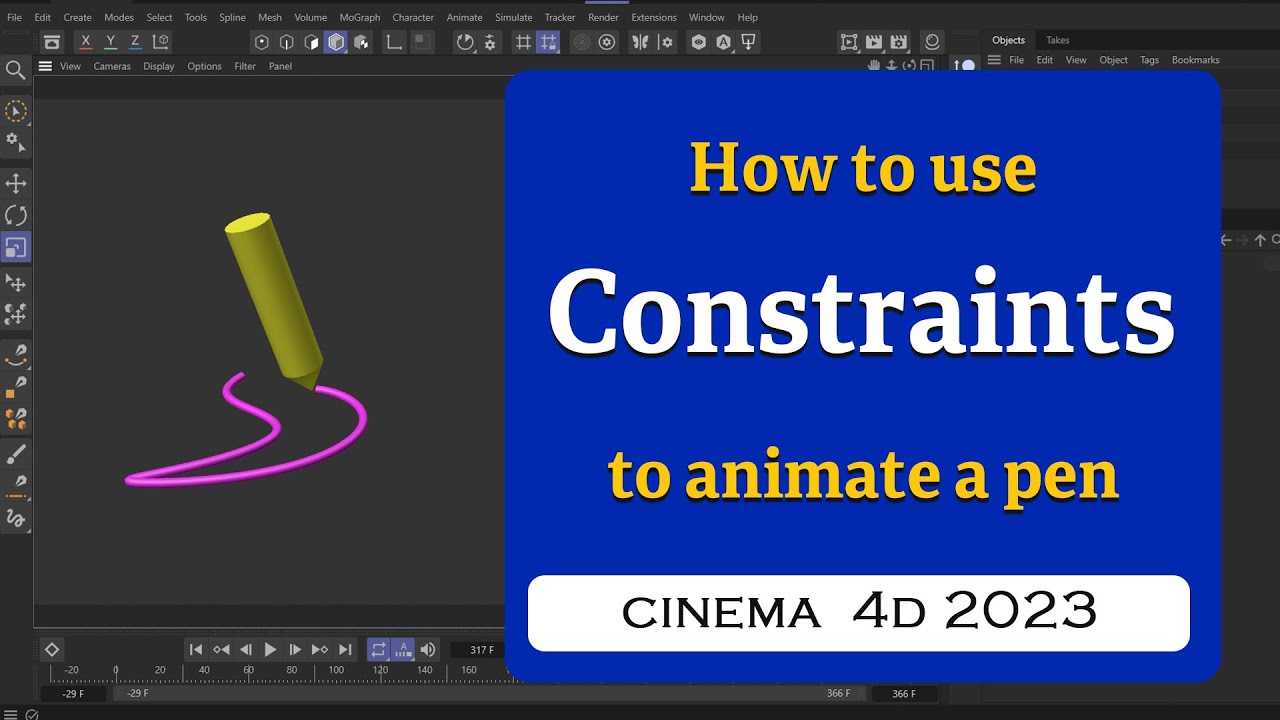Open the Character menu
The height and width of the screenshot is (720, 1280).
coord(413,17)
